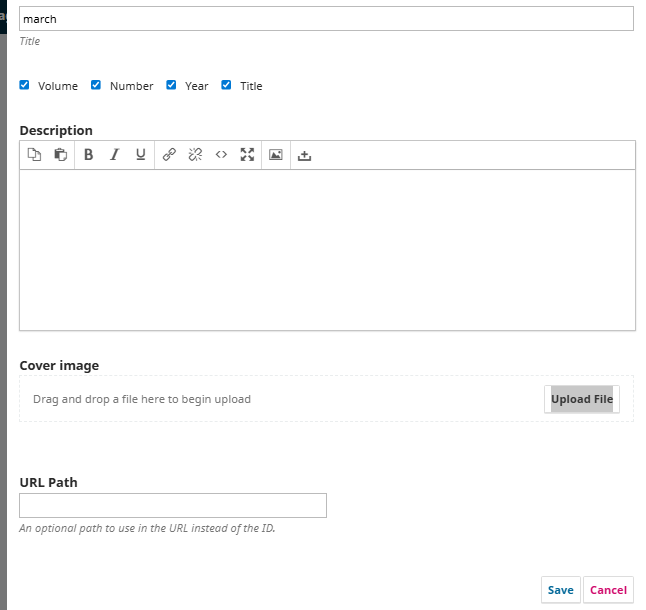Uncheck the Volume checkbox

pos(25,85)
